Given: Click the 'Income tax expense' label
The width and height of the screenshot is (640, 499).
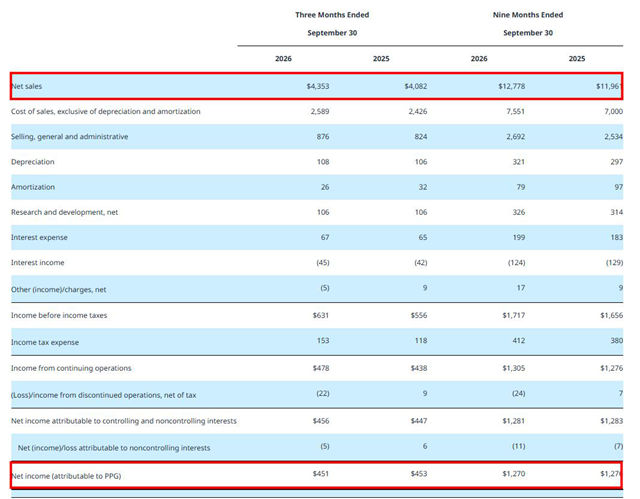Looking at the screenshot, I should pyautogui.click(x=45, y=343).
